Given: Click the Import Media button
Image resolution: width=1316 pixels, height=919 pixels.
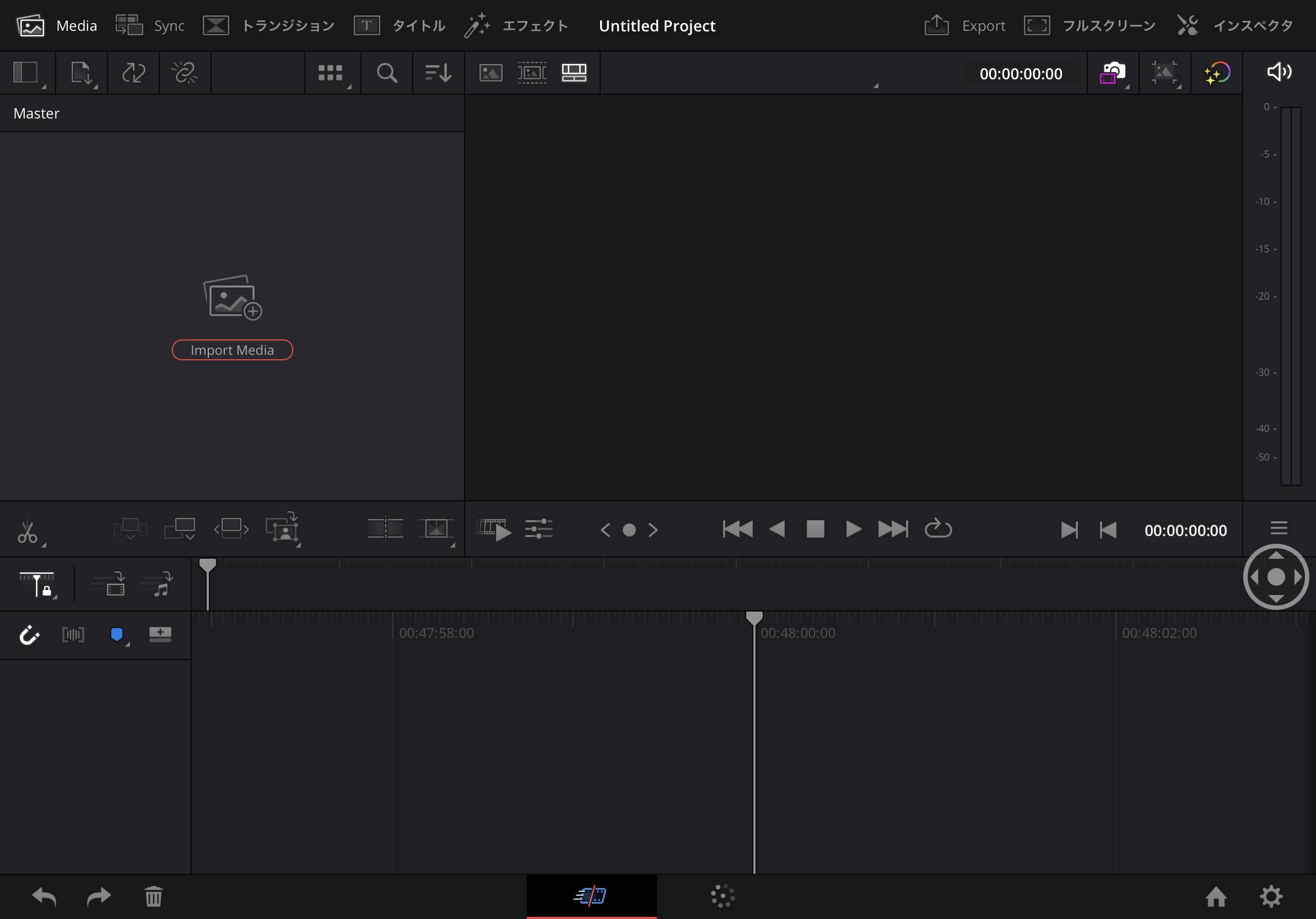Looking at the screenshot, I should (x=232, y=350).
